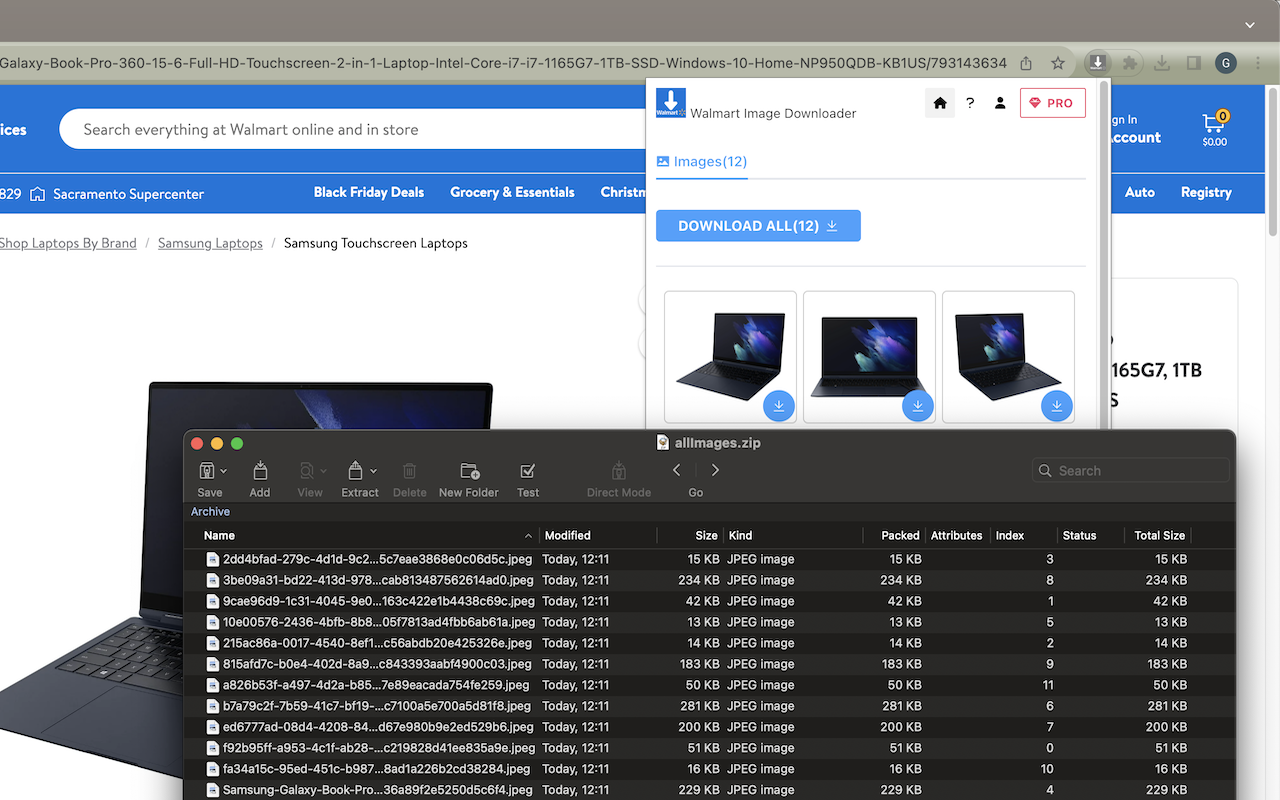The width and height of the screenshot is (1280, 800).
Task: Open the Black Friday Deals menu
Action: (x=369, y=192)
